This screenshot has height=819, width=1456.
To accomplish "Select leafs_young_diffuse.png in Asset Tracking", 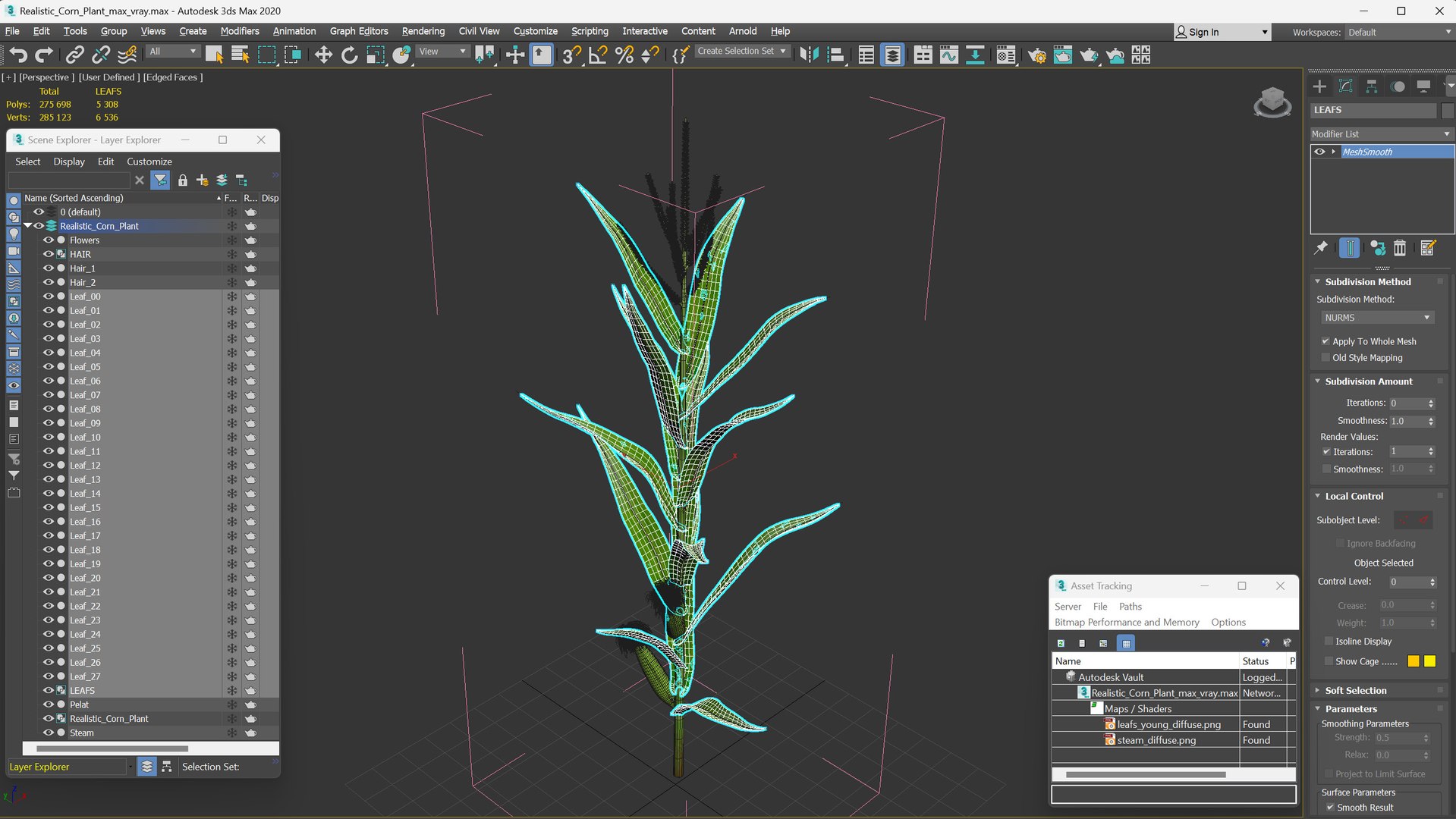I will click(x=1168, y=724).
